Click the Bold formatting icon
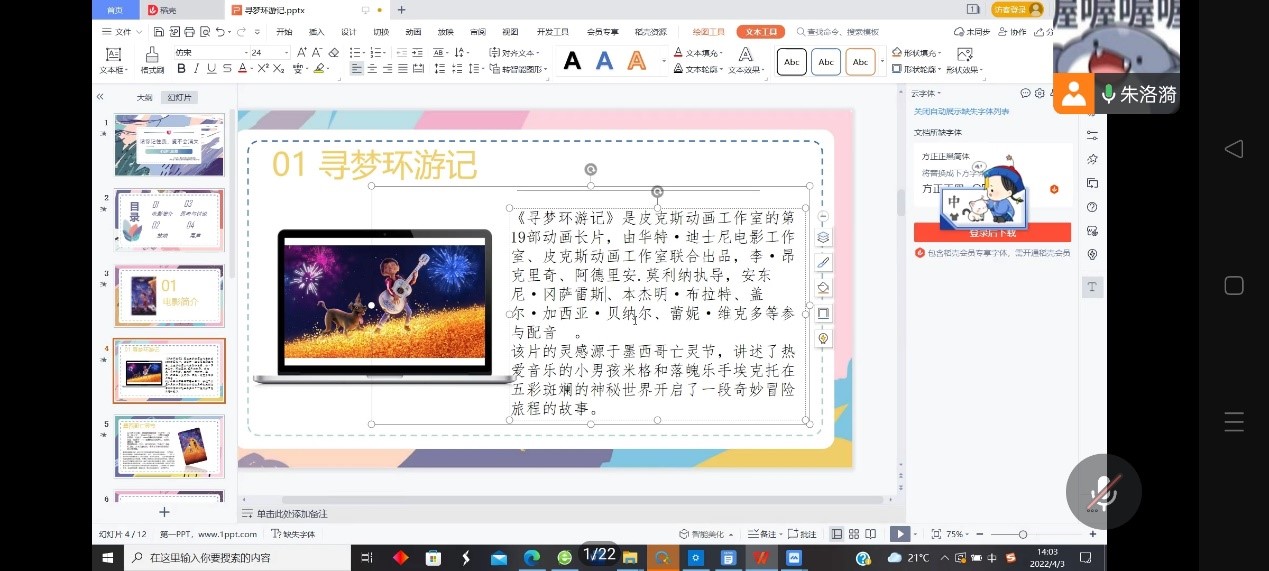 (181, 69)
